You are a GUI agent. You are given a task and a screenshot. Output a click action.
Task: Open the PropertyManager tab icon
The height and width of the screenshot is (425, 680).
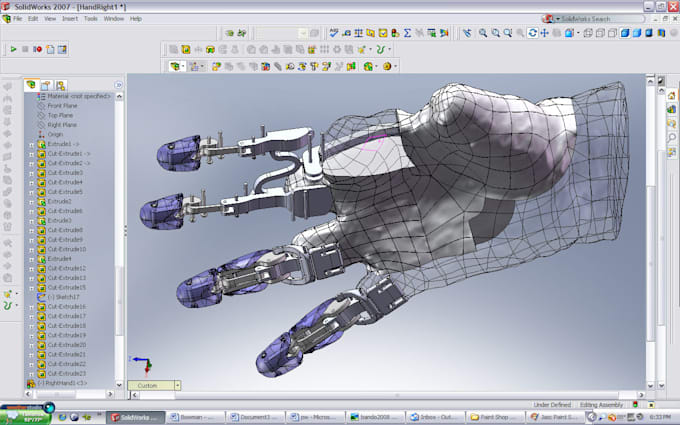(45, 85)
